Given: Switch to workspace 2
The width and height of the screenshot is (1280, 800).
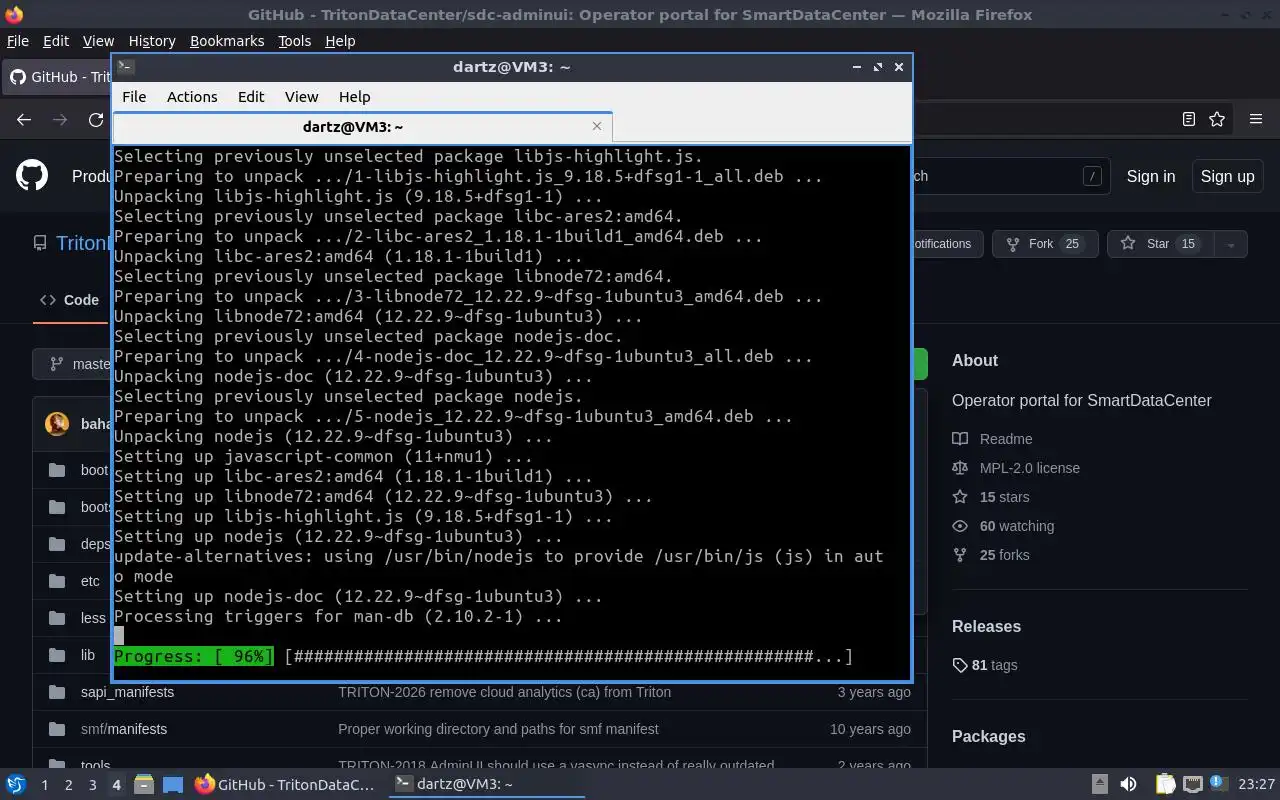Looking at the screenshot, I should (x=68, y=785).
